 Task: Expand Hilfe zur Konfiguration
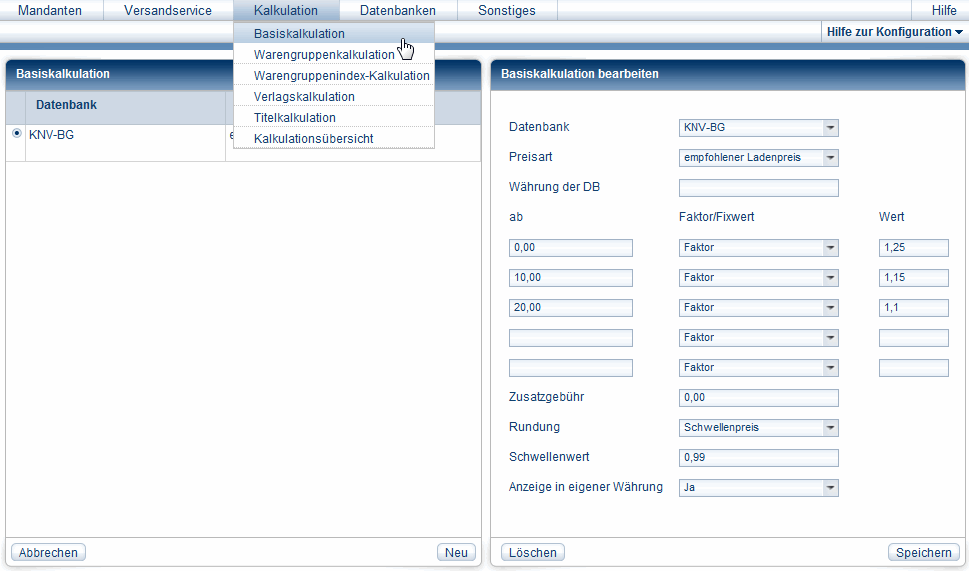click(895, 32)
